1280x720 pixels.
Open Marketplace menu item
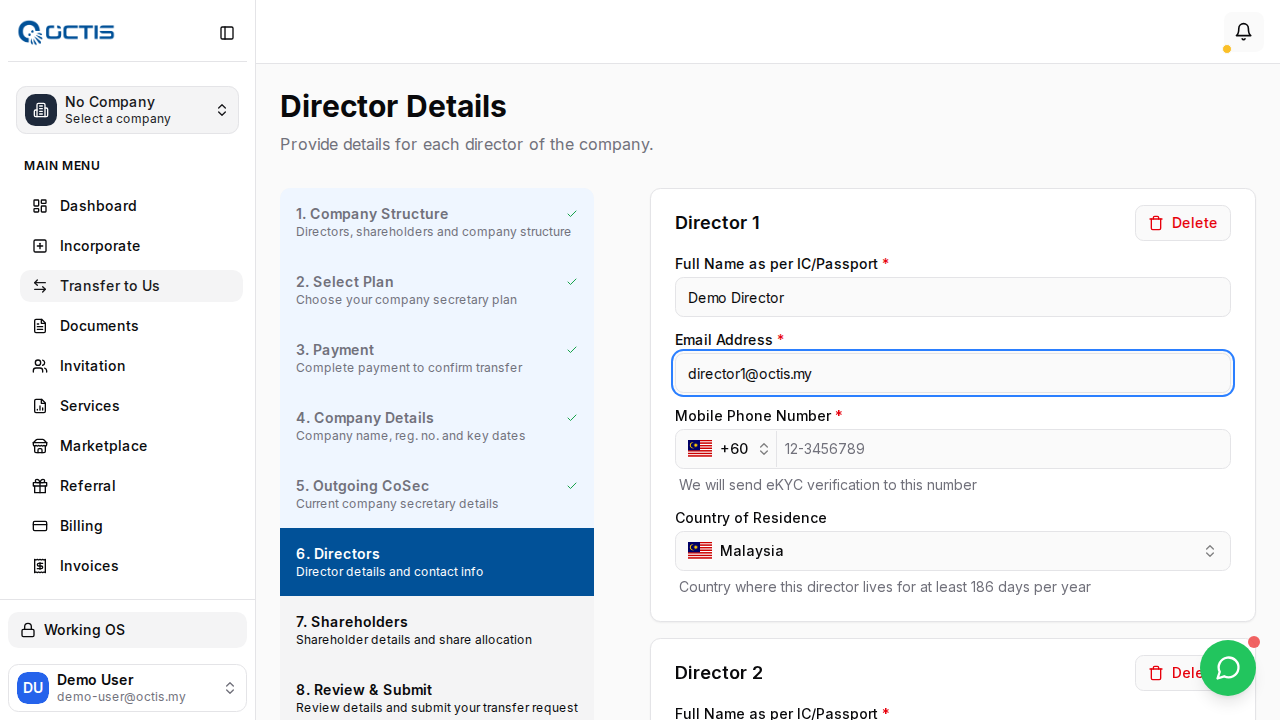[x=131, y=446]
